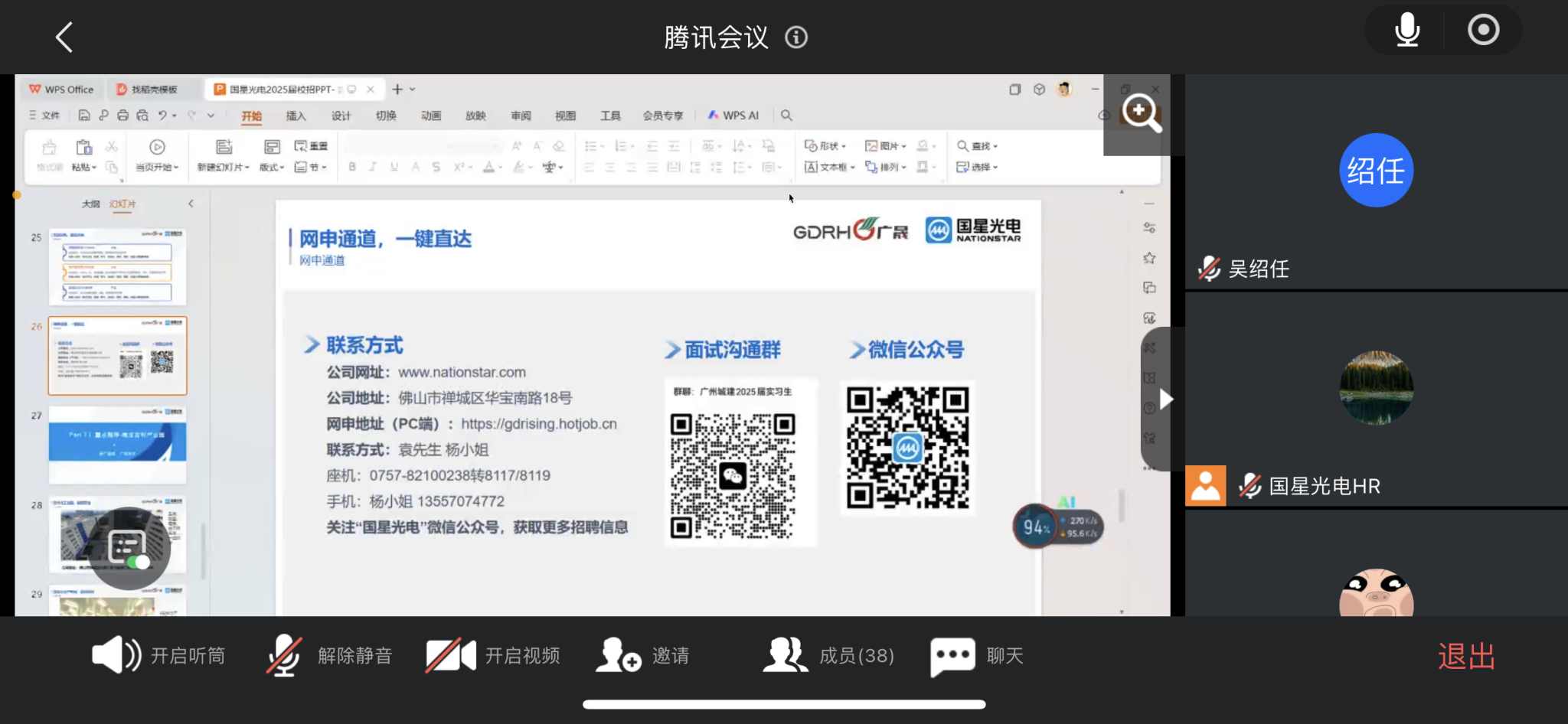Switch to the 设计 ribbon tab
The width and height of the screenshot is (1568, 724).
pyautogui.click(x=341, y=116)
